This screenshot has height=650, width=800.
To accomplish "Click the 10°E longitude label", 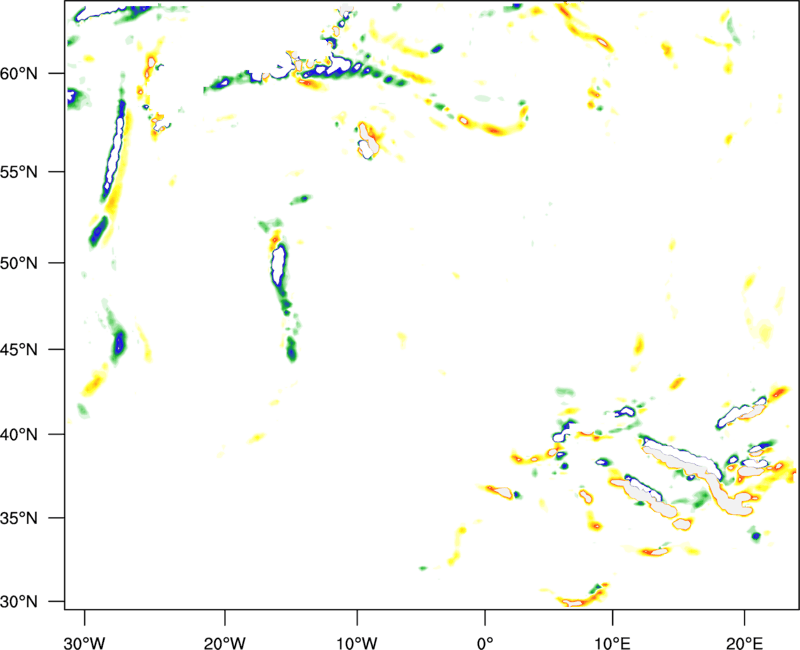I will [612, 643].
